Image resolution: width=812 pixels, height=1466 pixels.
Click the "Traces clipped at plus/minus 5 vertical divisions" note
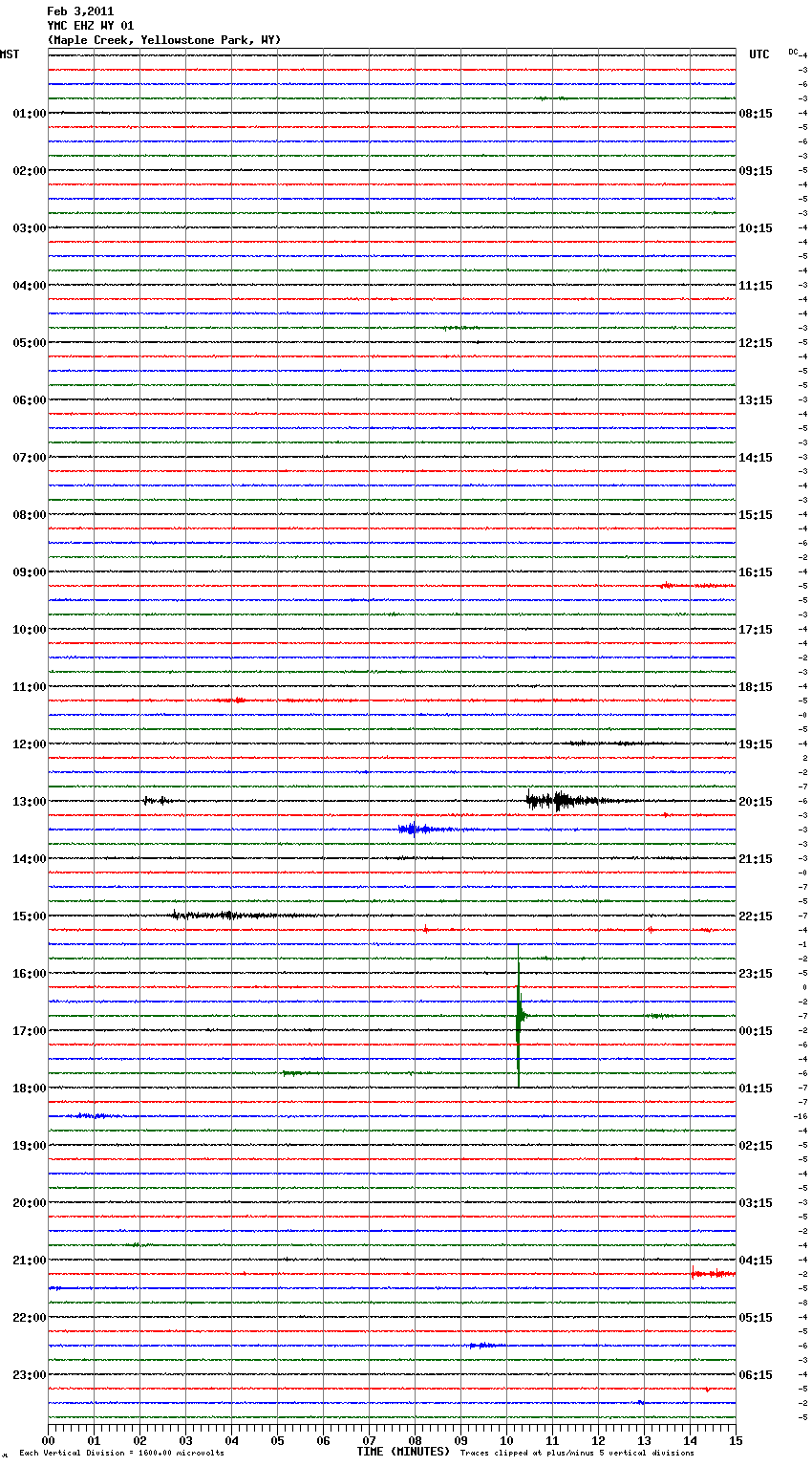coord(577,1454)
